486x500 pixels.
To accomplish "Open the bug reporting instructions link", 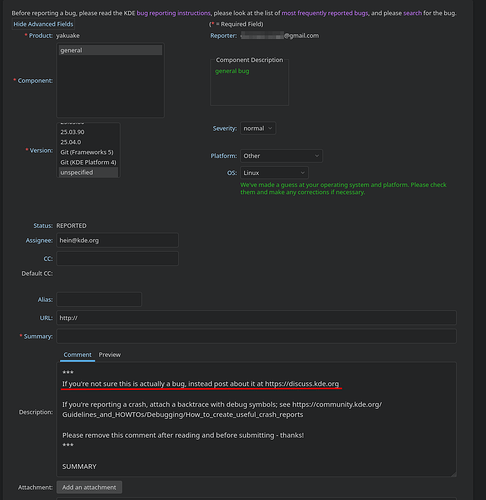I will [x=174, y=13].
